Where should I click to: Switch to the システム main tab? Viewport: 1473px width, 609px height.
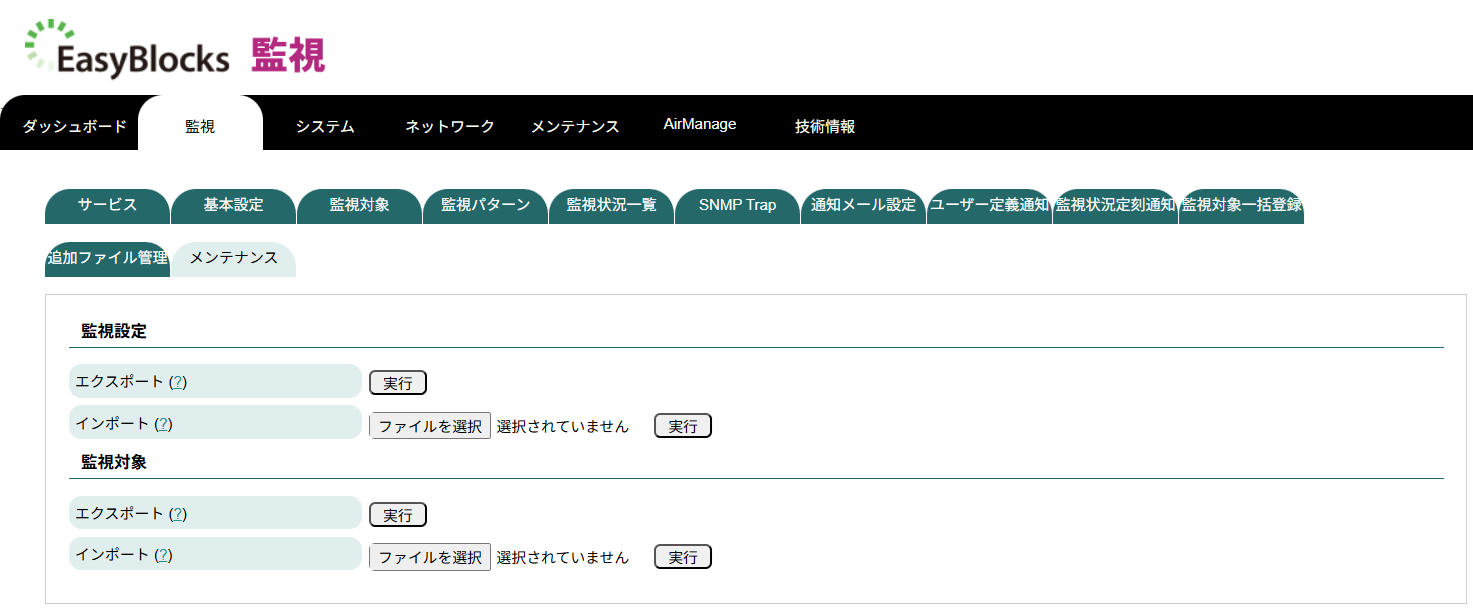(325, 126)
